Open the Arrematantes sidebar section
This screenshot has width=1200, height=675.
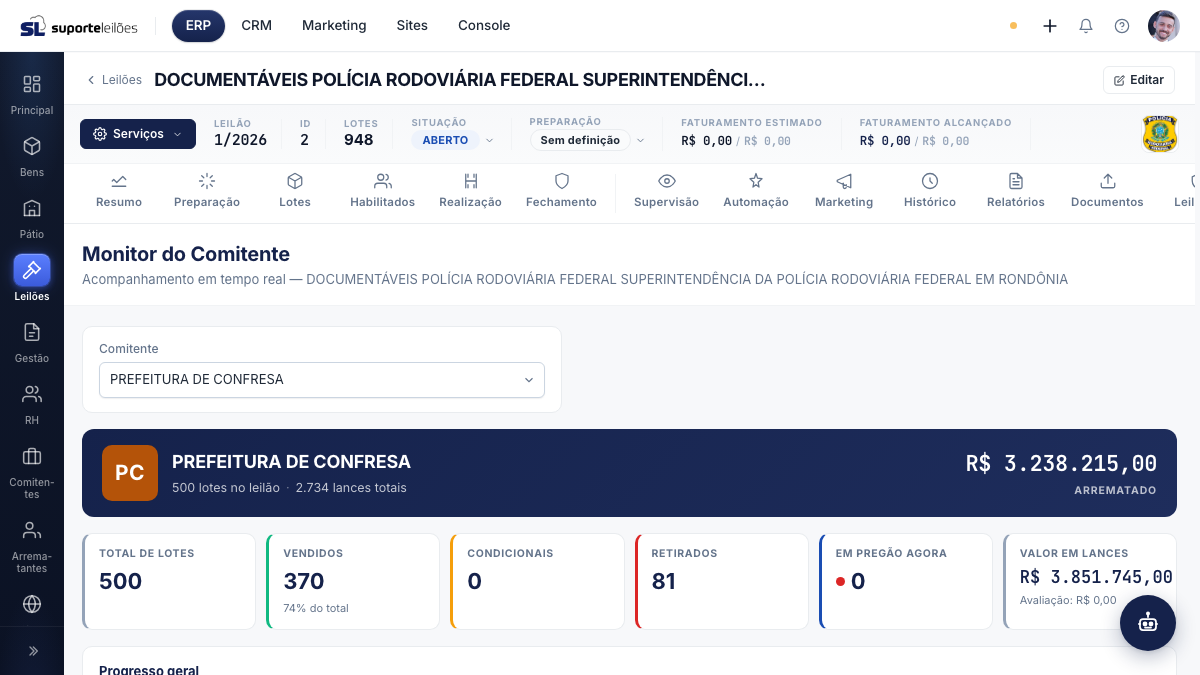[32, 546]
